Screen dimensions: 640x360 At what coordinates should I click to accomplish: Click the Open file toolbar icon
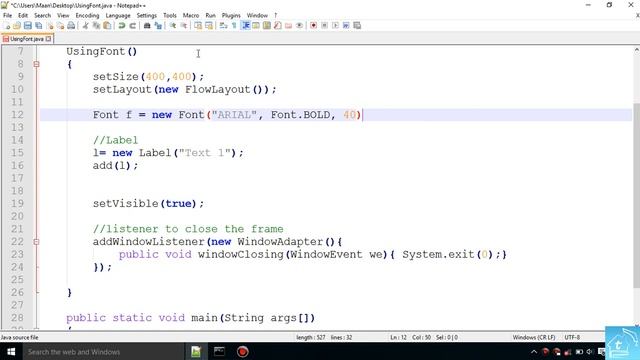(x=17, y=25)
